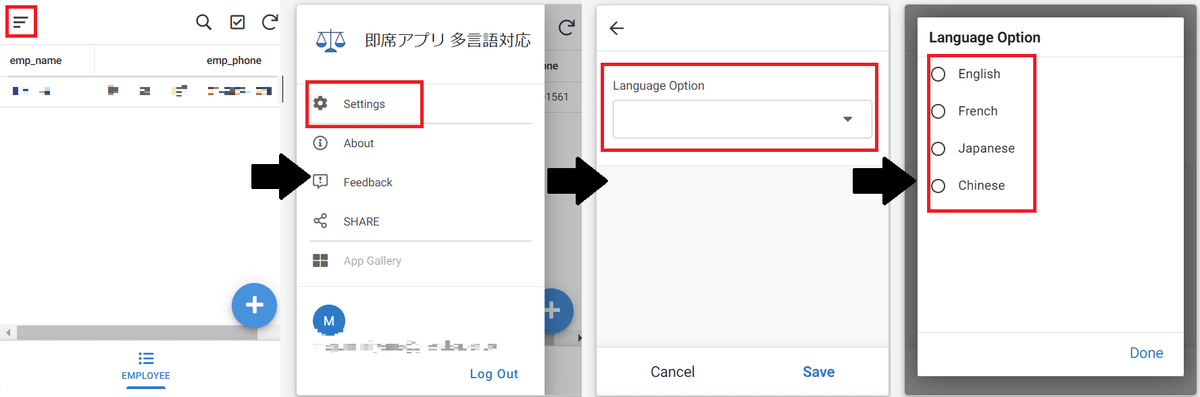Click the Feedback speech bubble icon
Image resolution: width=1200 pixels, height=397 pixels.
tap(320, 182)
